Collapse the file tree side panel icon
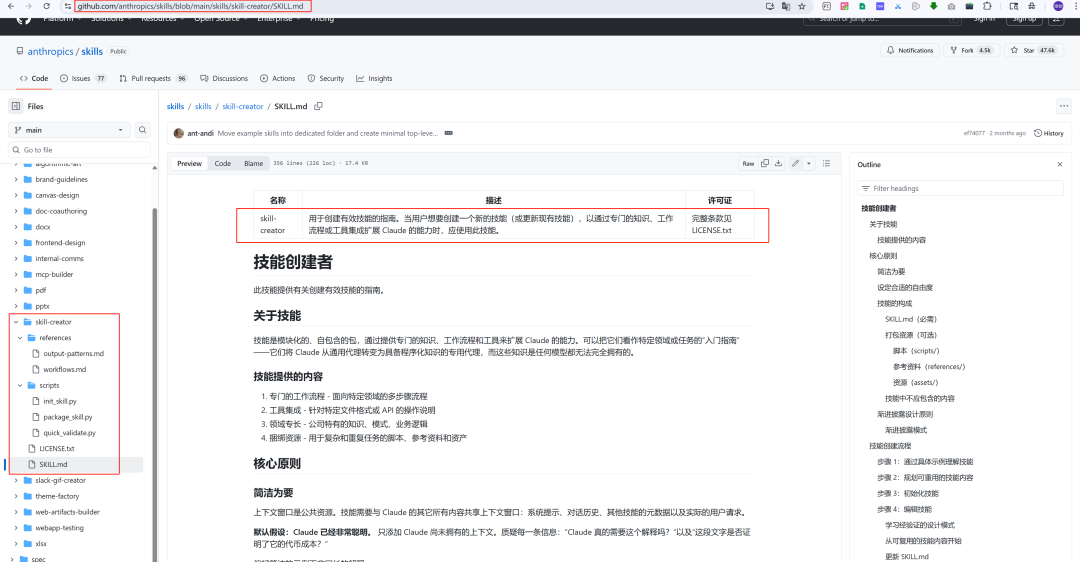Viewport: 1080px width, 562px height. (16, 106)
